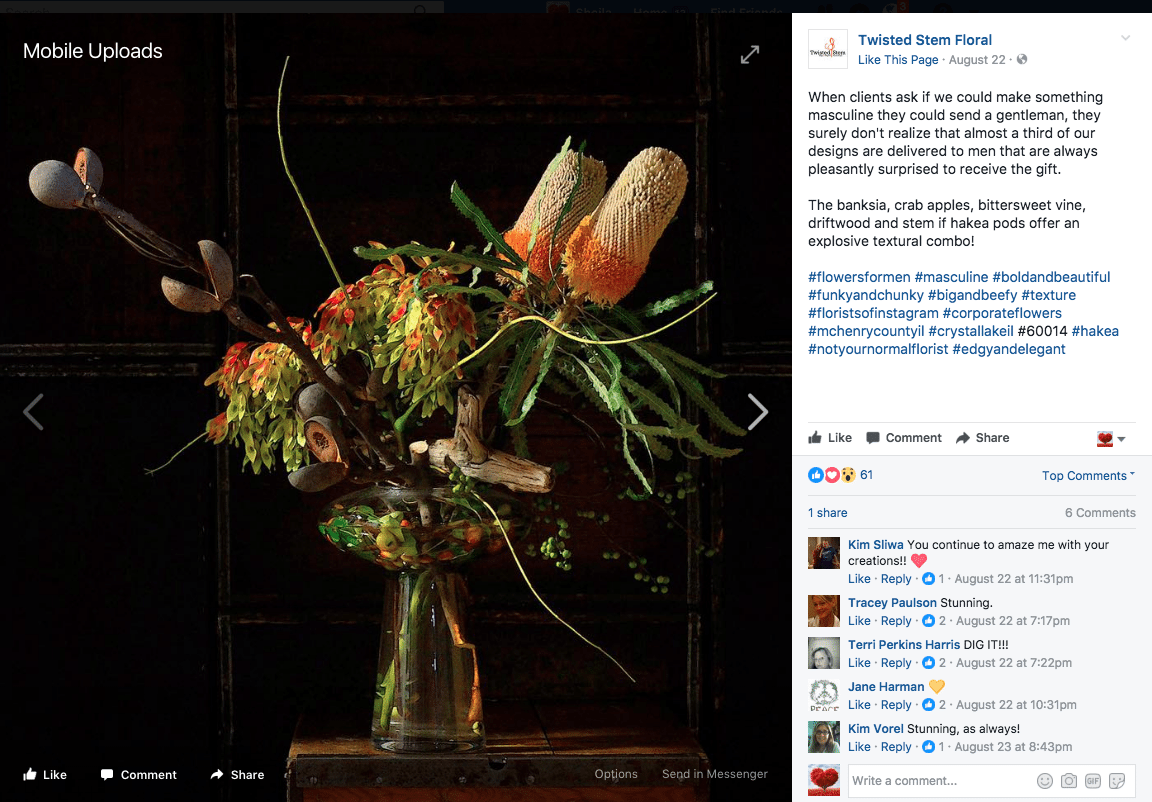
Task: Open the sticker picker icon
Action: click(x=1117, y=781)
